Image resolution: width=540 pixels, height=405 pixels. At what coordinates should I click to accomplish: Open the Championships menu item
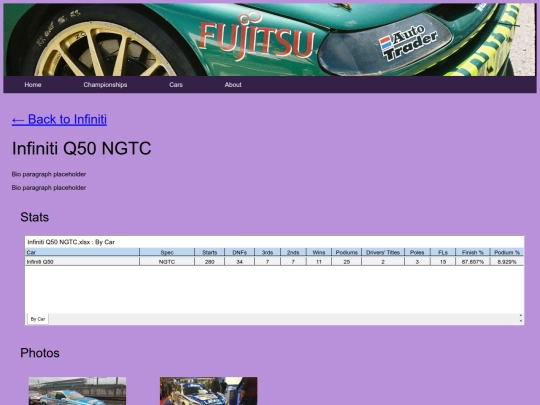click(105, 85)
